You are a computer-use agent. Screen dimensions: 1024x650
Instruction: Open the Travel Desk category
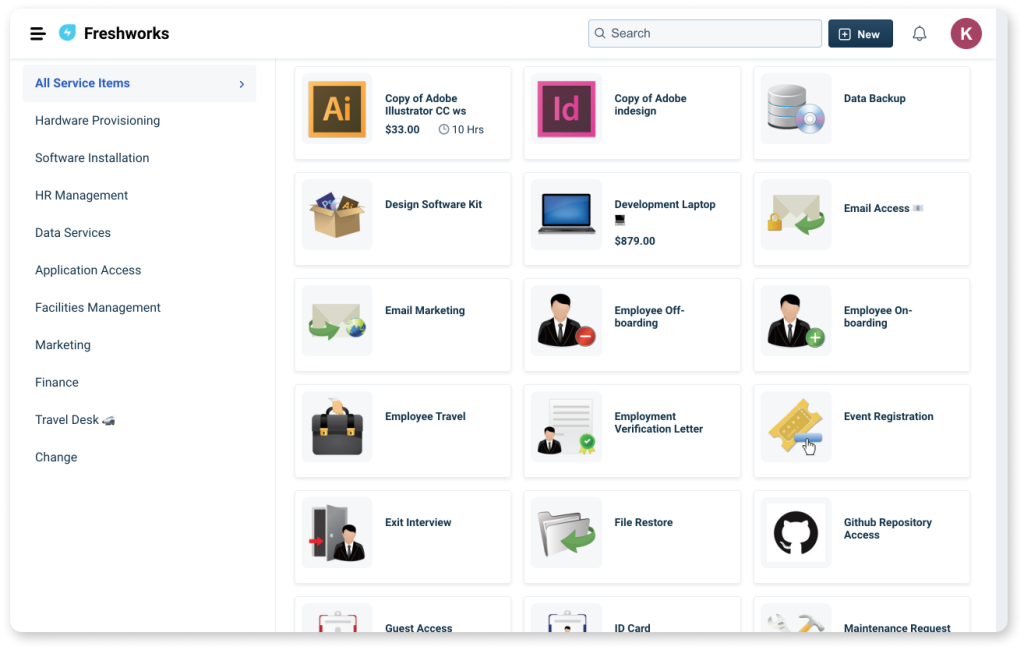click(x=74, y=419)
